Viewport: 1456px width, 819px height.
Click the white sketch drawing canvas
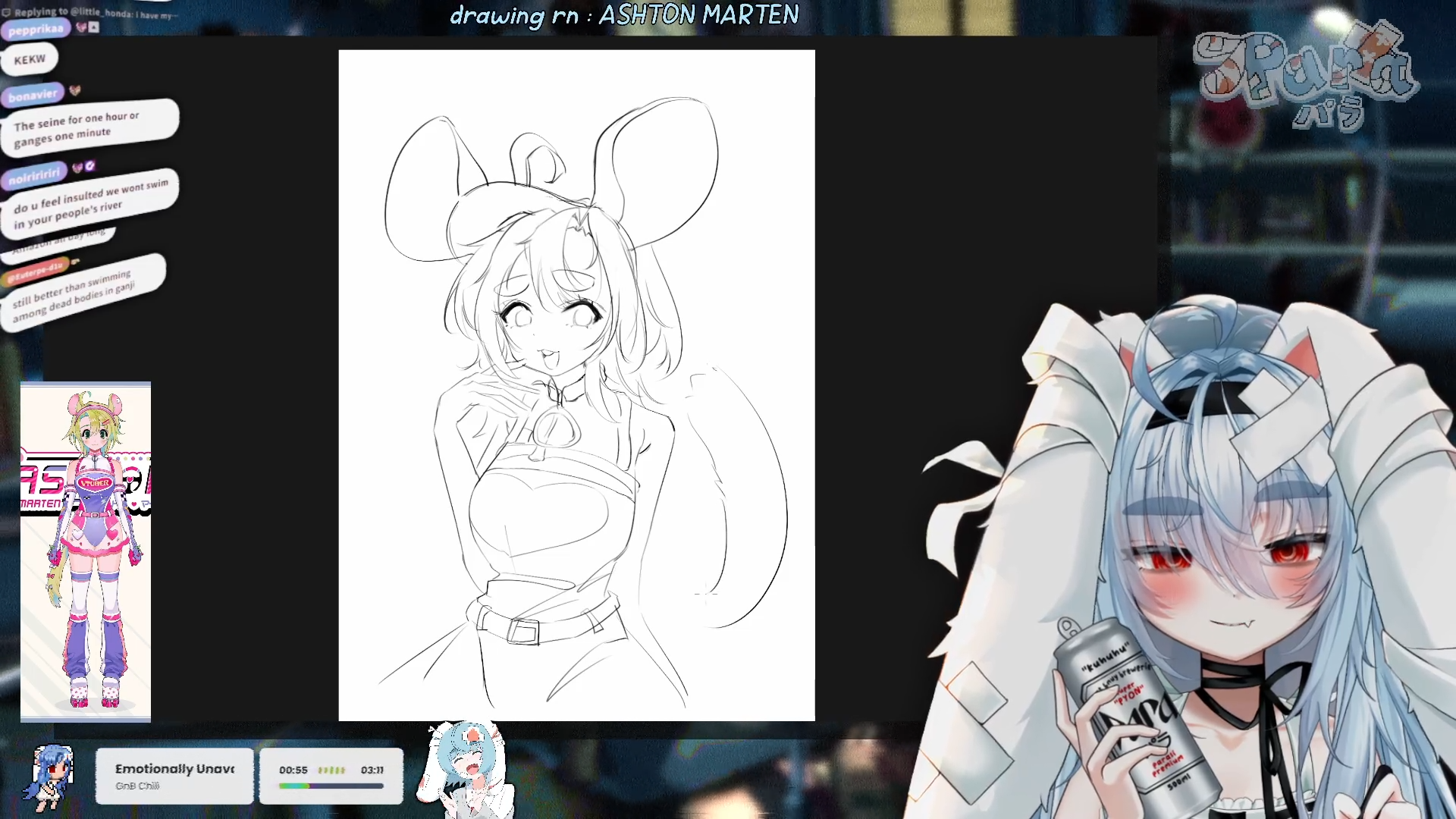click(576, 385)
